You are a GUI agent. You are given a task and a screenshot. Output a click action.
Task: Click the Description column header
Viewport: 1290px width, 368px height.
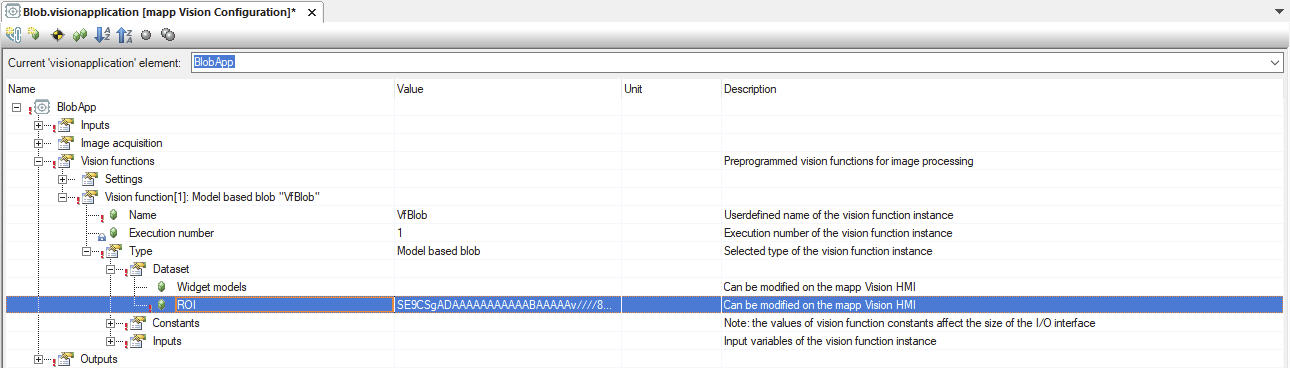[750, 89]
